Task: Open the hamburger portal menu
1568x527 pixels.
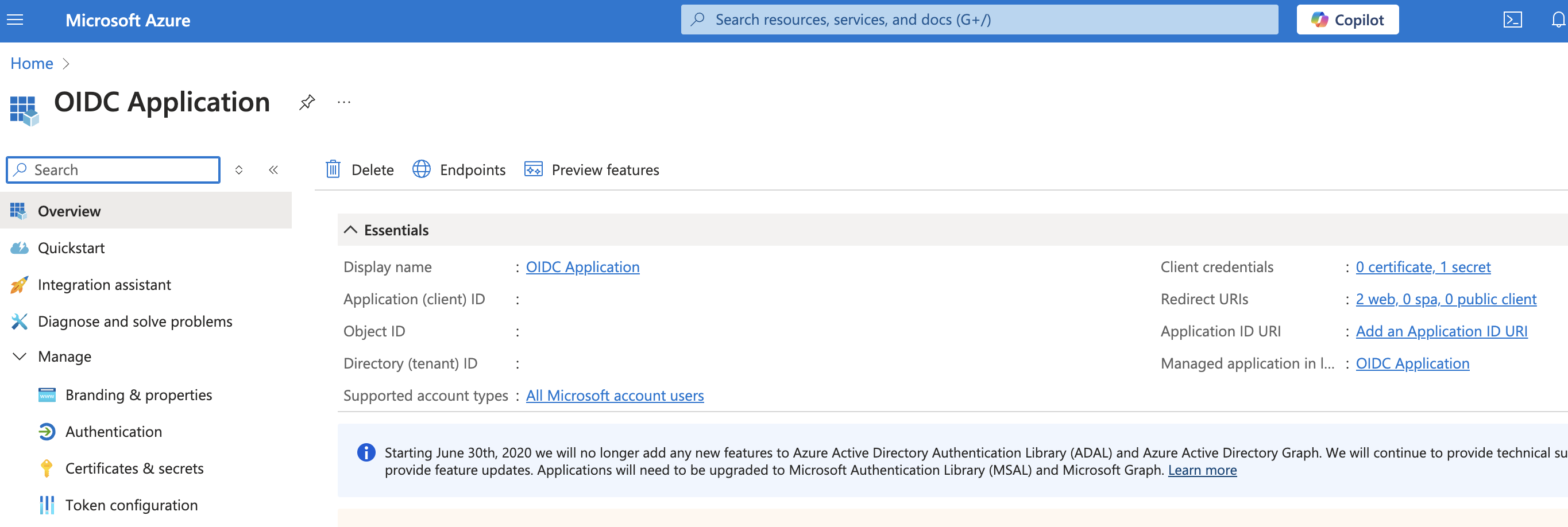Action: [x=14, y=20]
